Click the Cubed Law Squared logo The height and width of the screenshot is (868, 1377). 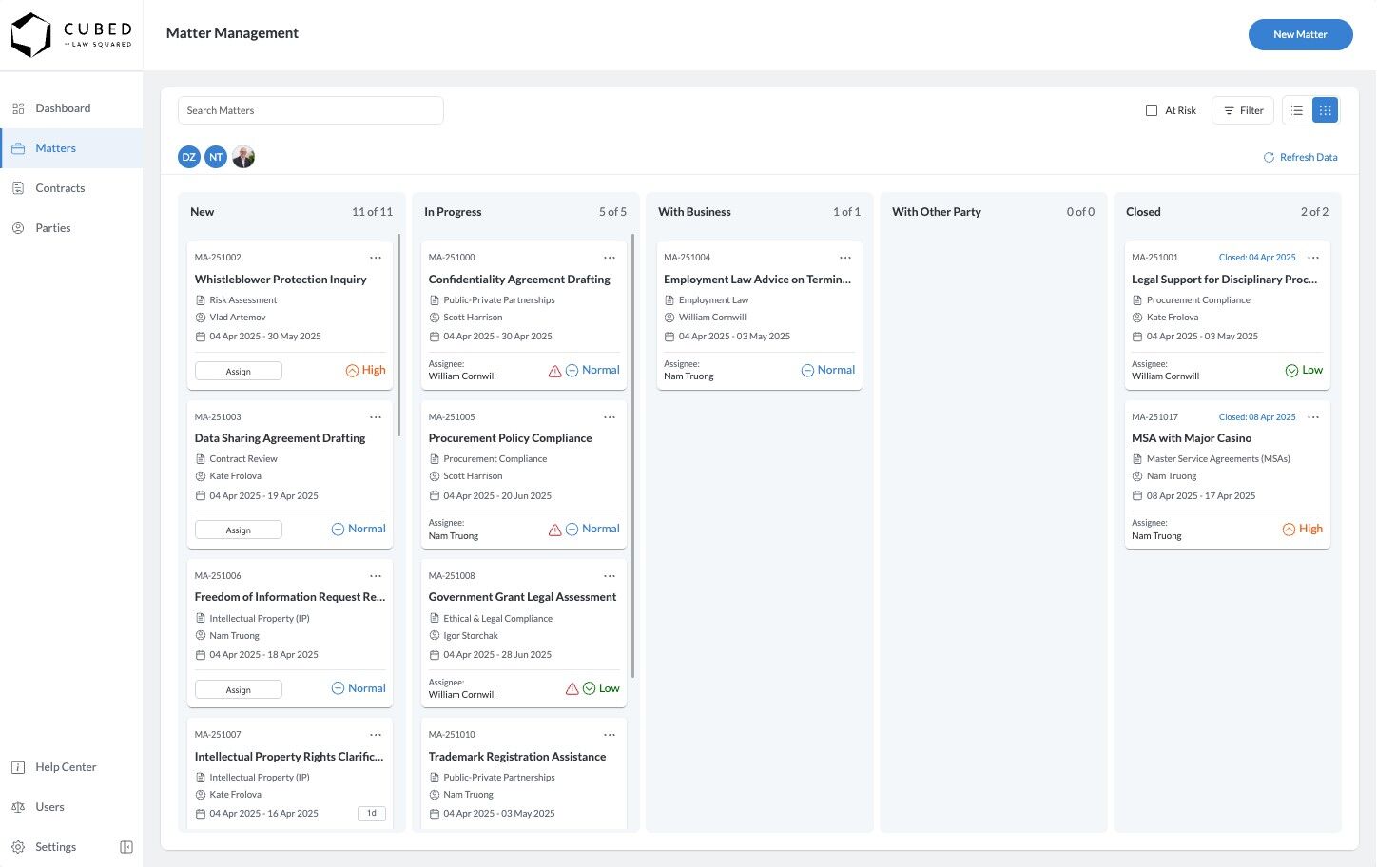[x=71, y=35]
